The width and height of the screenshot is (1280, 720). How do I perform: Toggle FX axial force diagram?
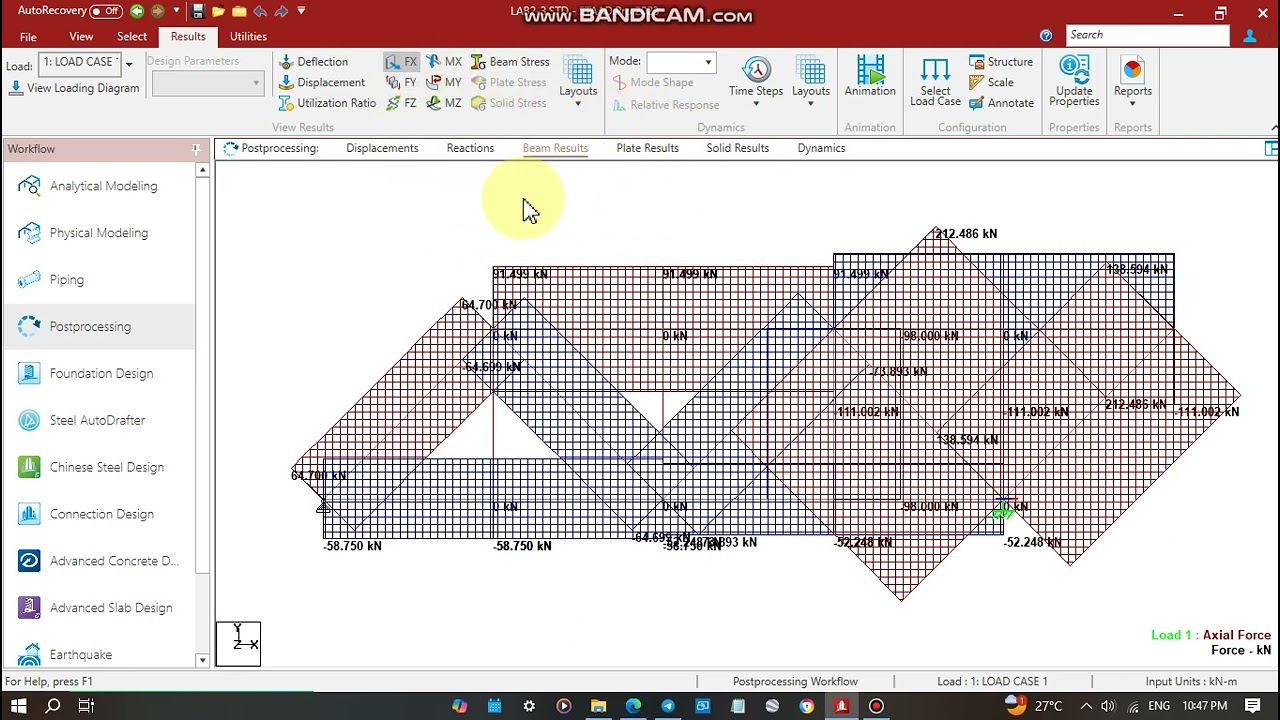tap(401, 62)
